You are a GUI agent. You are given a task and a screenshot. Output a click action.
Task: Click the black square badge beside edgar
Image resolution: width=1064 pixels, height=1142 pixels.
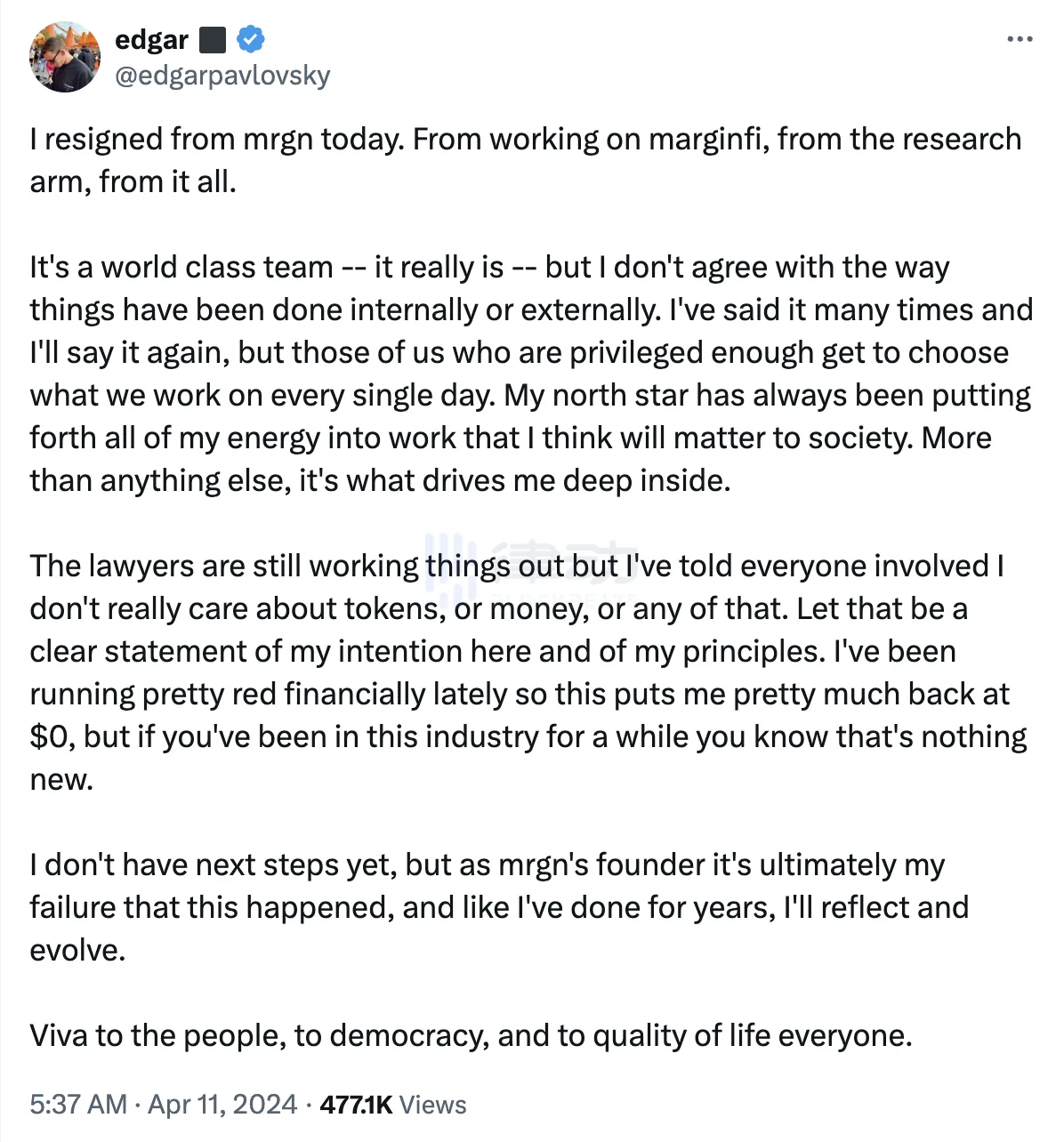click(x=212, y=40)
